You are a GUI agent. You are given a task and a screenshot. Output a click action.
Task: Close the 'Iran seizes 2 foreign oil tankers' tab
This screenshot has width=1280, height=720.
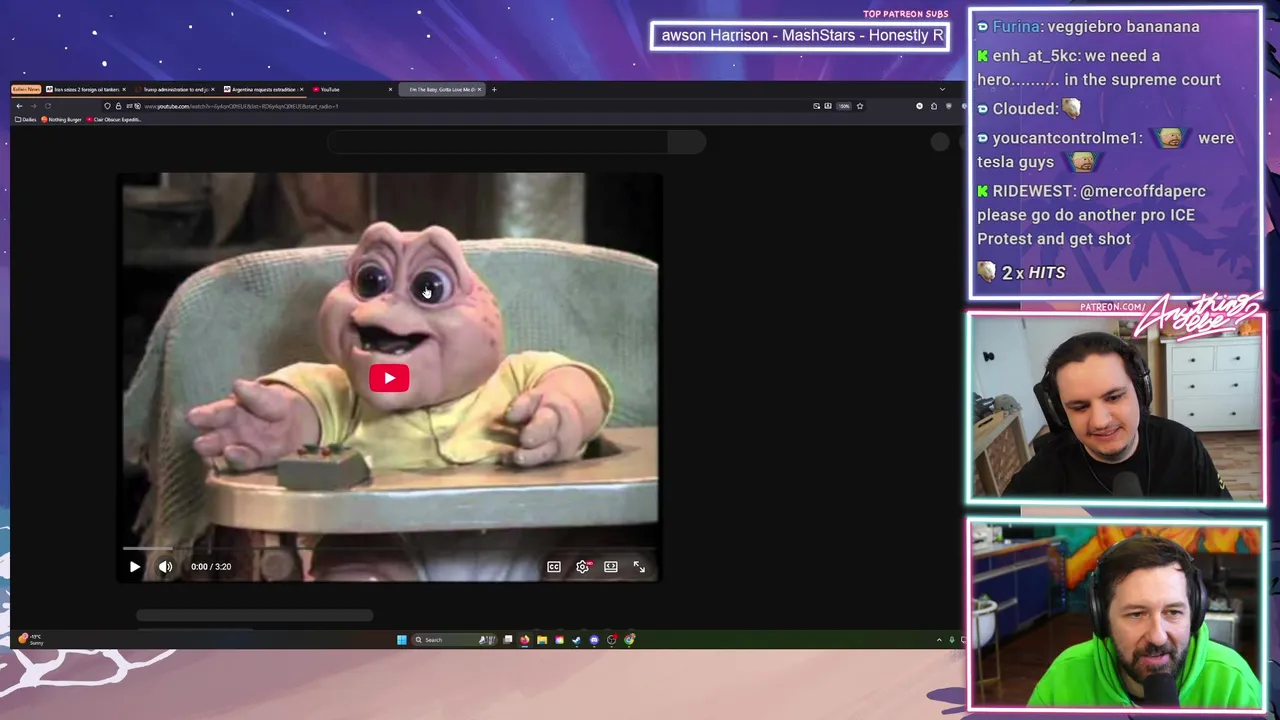pyautogui.click(x=124, y=89)
